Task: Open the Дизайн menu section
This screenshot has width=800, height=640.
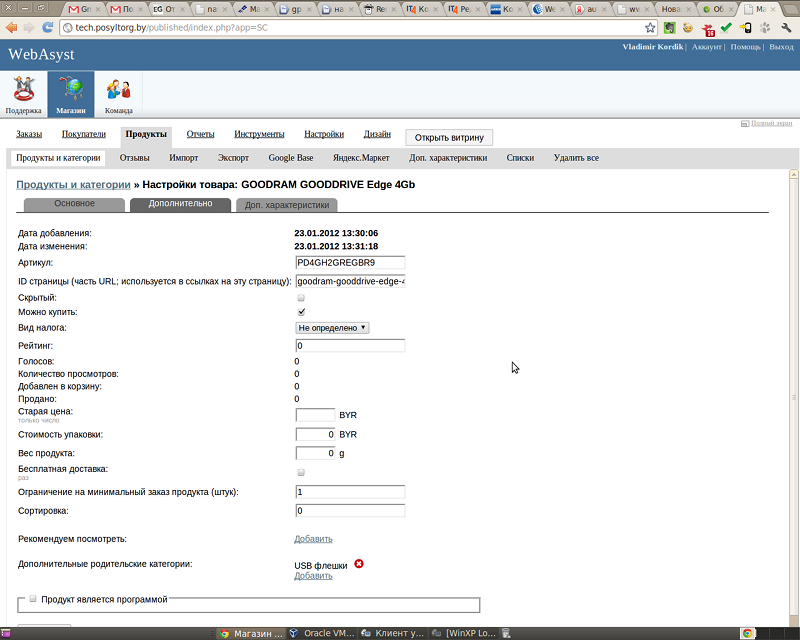Action: 377,134
